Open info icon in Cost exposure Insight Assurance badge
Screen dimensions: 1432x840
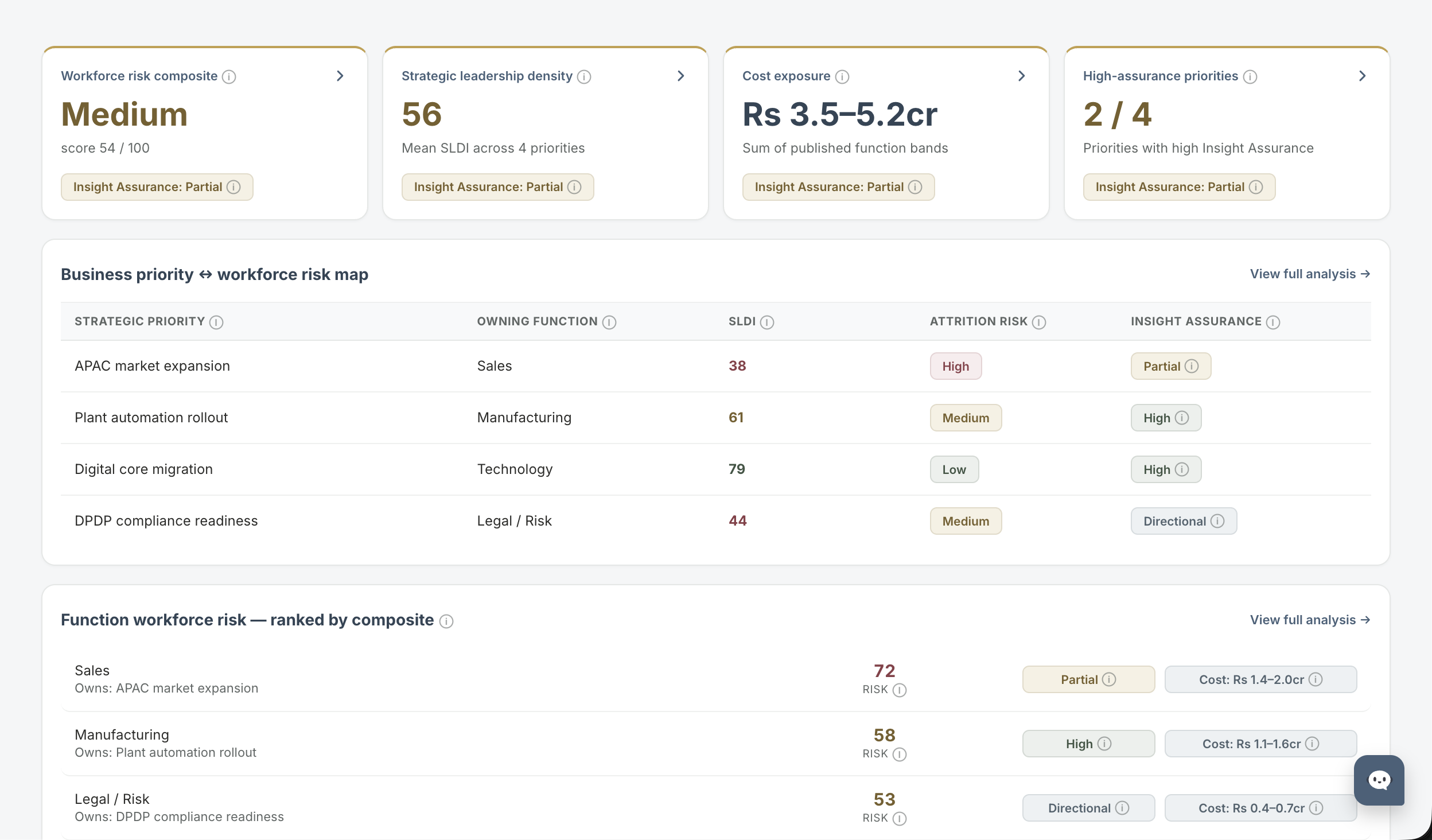(915, 187)
